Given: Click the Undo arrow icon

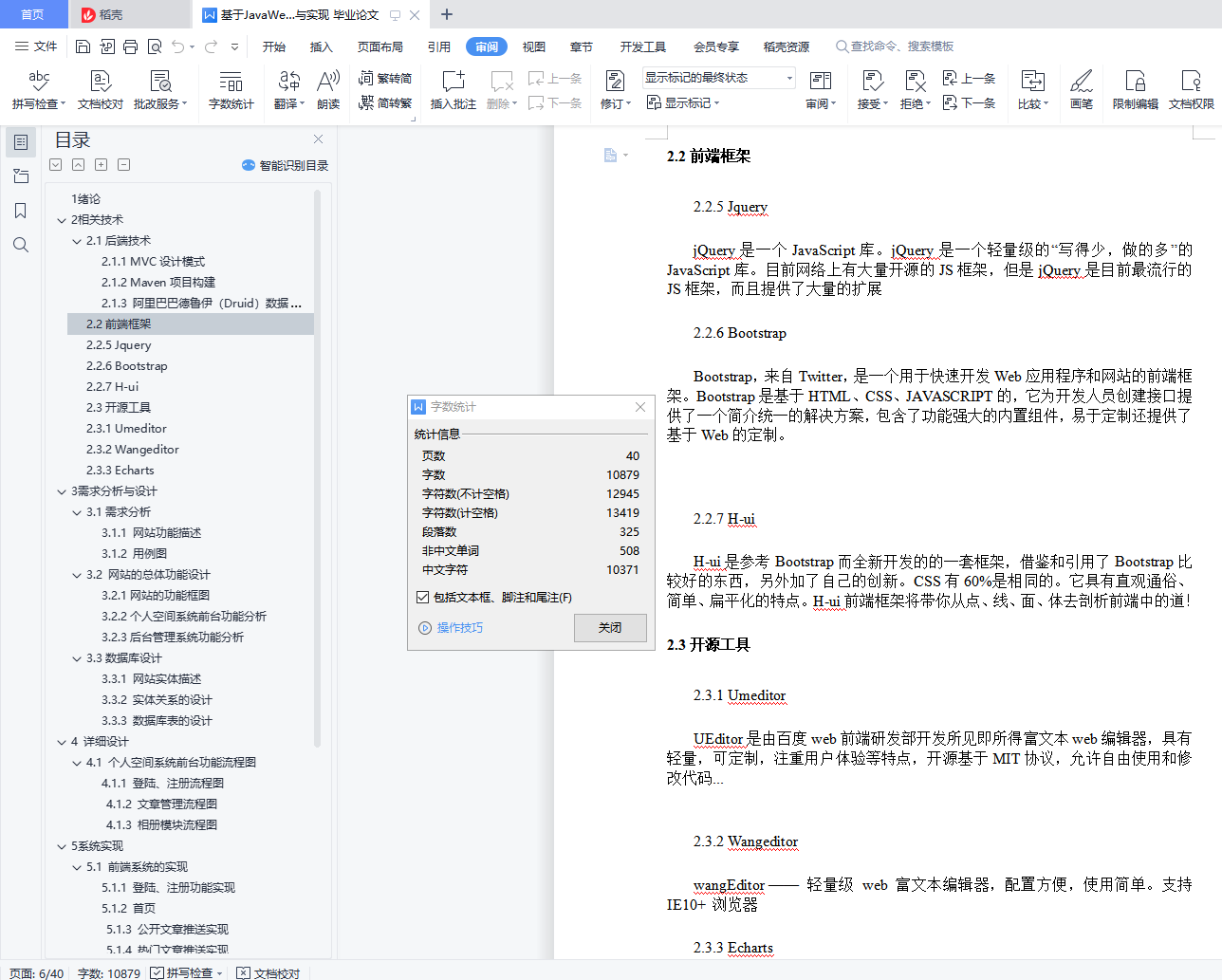Looking at the screenshot, I should pos(177,46).
